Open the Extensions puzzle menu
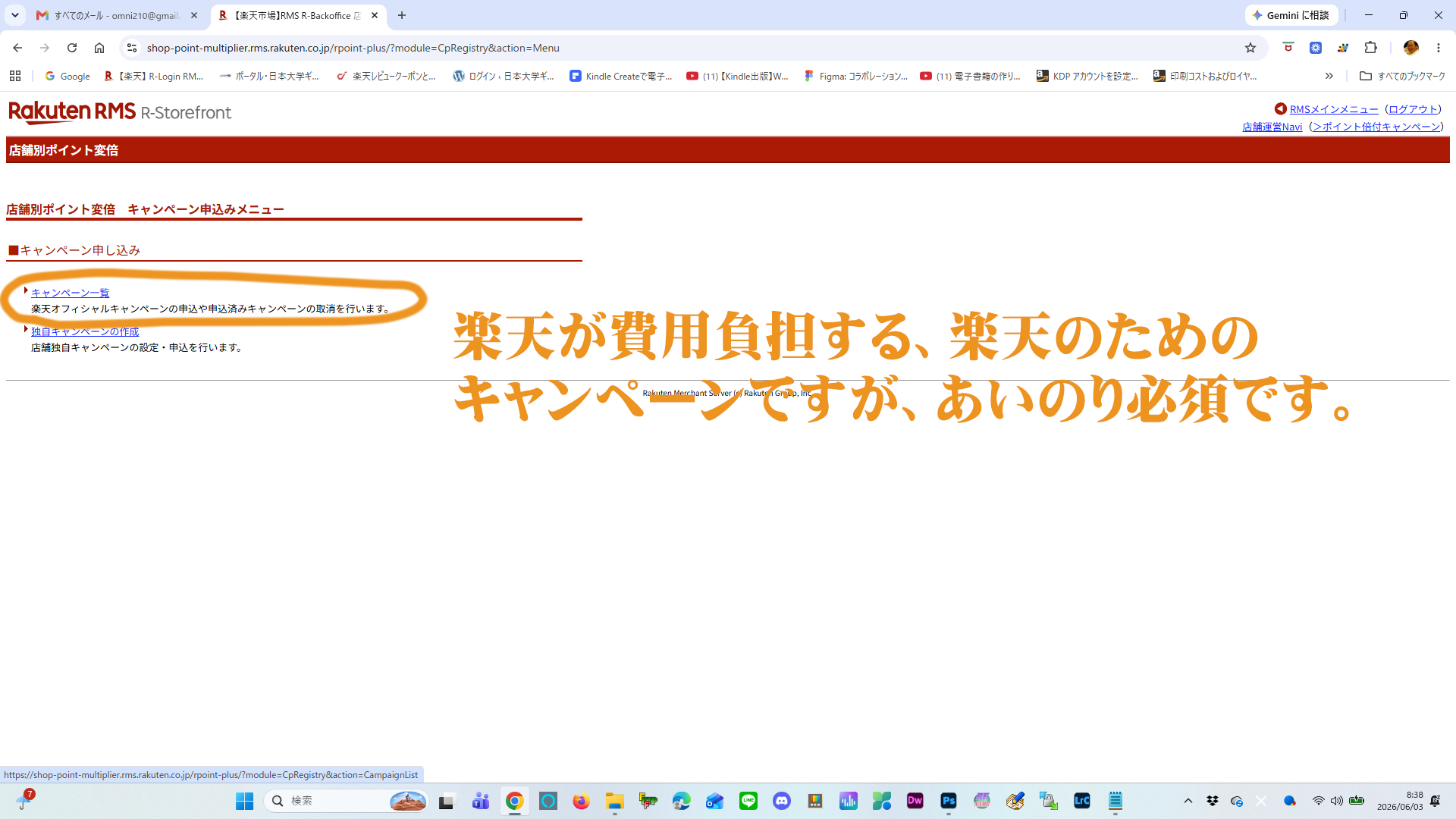The height and width of the screenshot is (819, 1456). click(x=1370, y=48)
